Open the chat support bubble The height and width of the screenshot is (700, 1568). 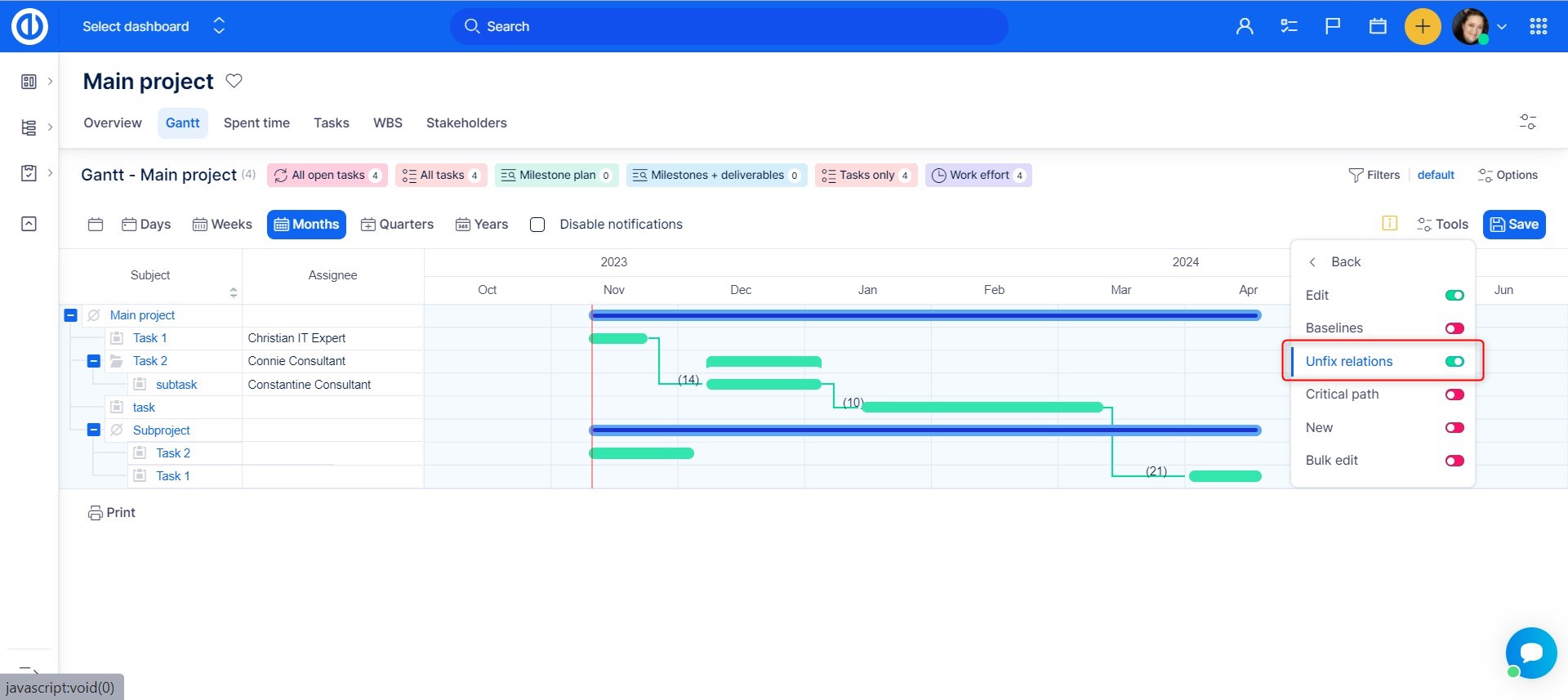[1530, 653]
